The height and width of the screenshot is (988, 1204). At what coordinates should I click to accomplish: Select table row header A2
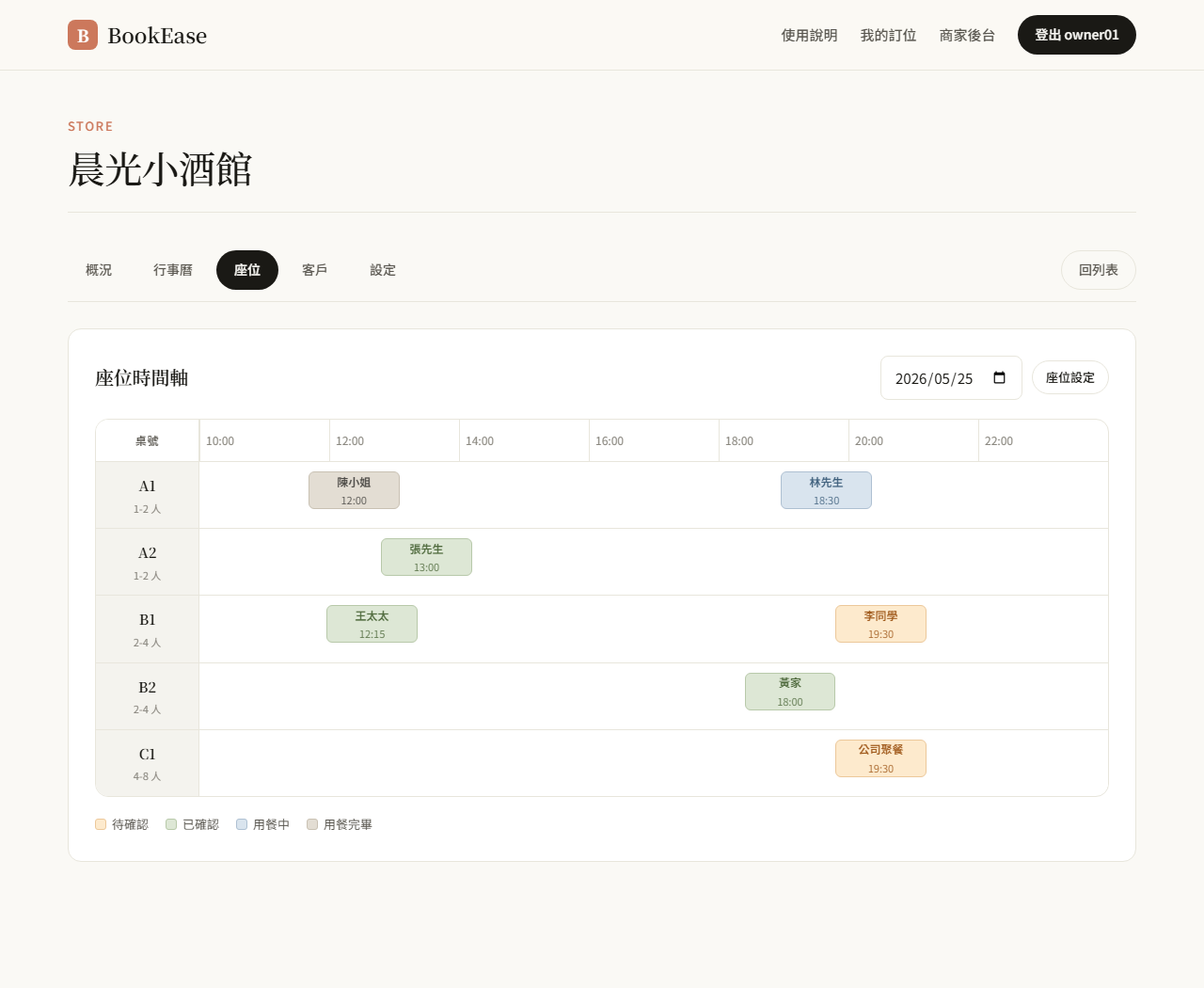pos(148,562)
